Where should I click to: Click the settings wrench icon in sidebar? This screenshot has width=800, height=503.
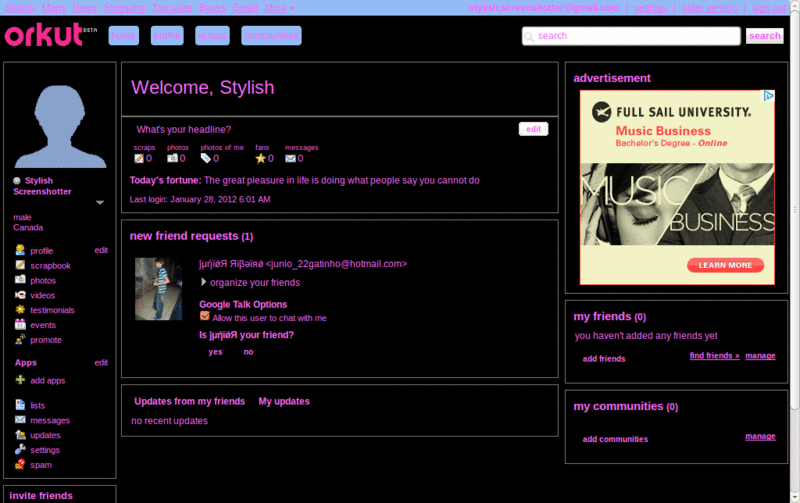[x=20, y=449]
